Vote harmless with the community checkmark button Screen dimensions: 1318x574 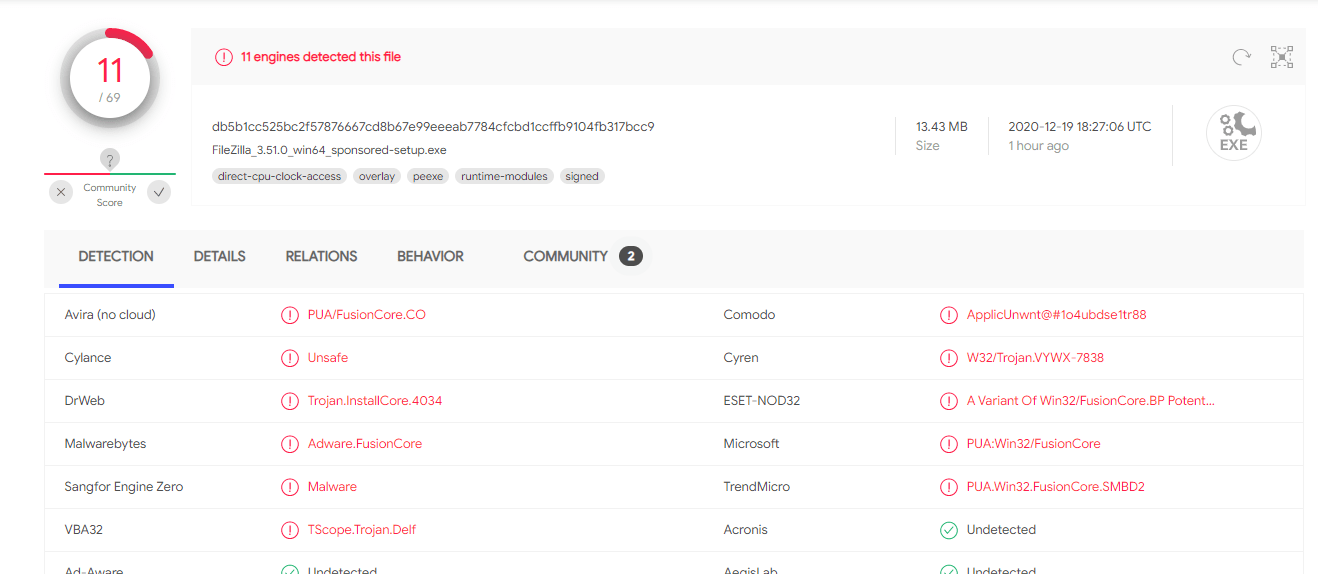[x=159, y=192]
